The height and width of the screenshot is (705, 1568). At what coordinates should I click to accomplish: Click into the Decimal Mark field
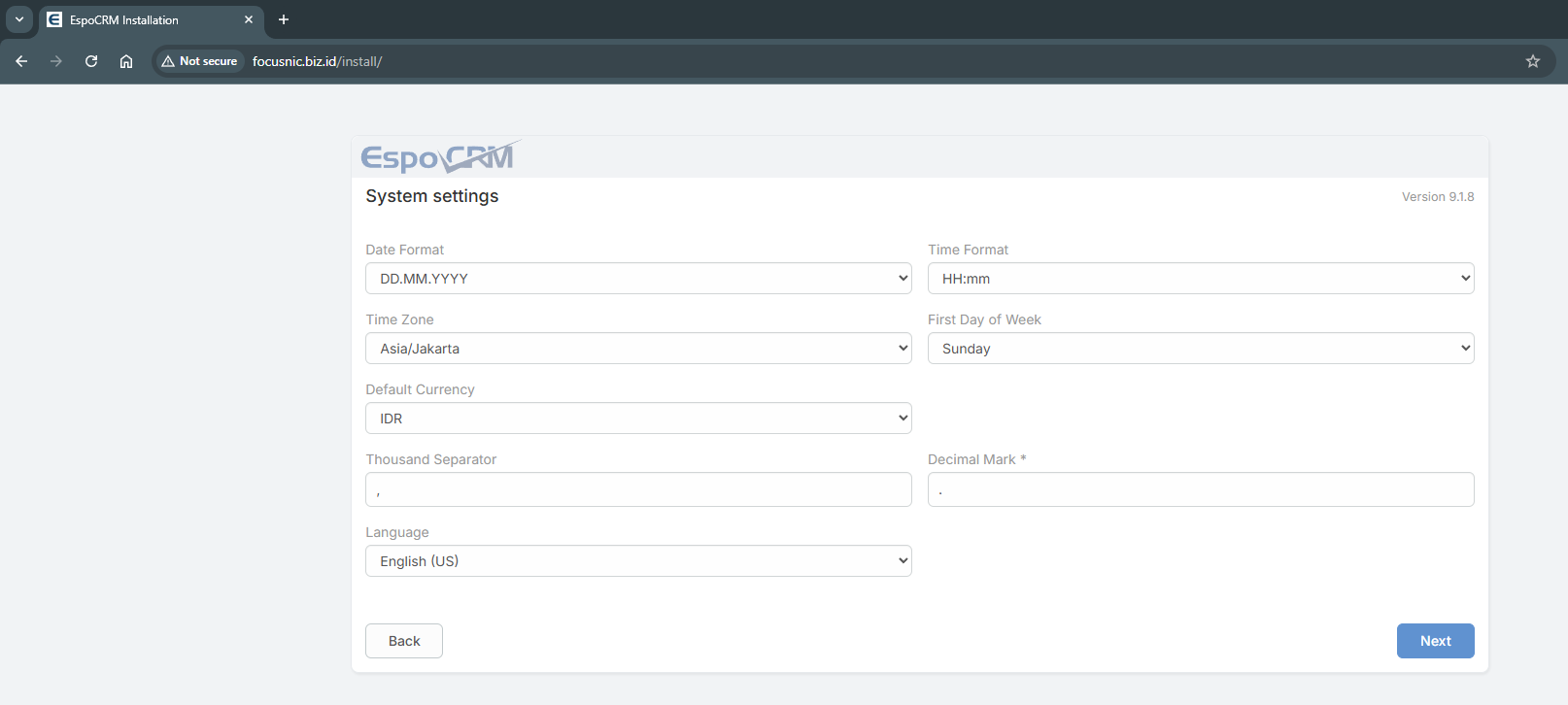click(x=1200, y=489)
